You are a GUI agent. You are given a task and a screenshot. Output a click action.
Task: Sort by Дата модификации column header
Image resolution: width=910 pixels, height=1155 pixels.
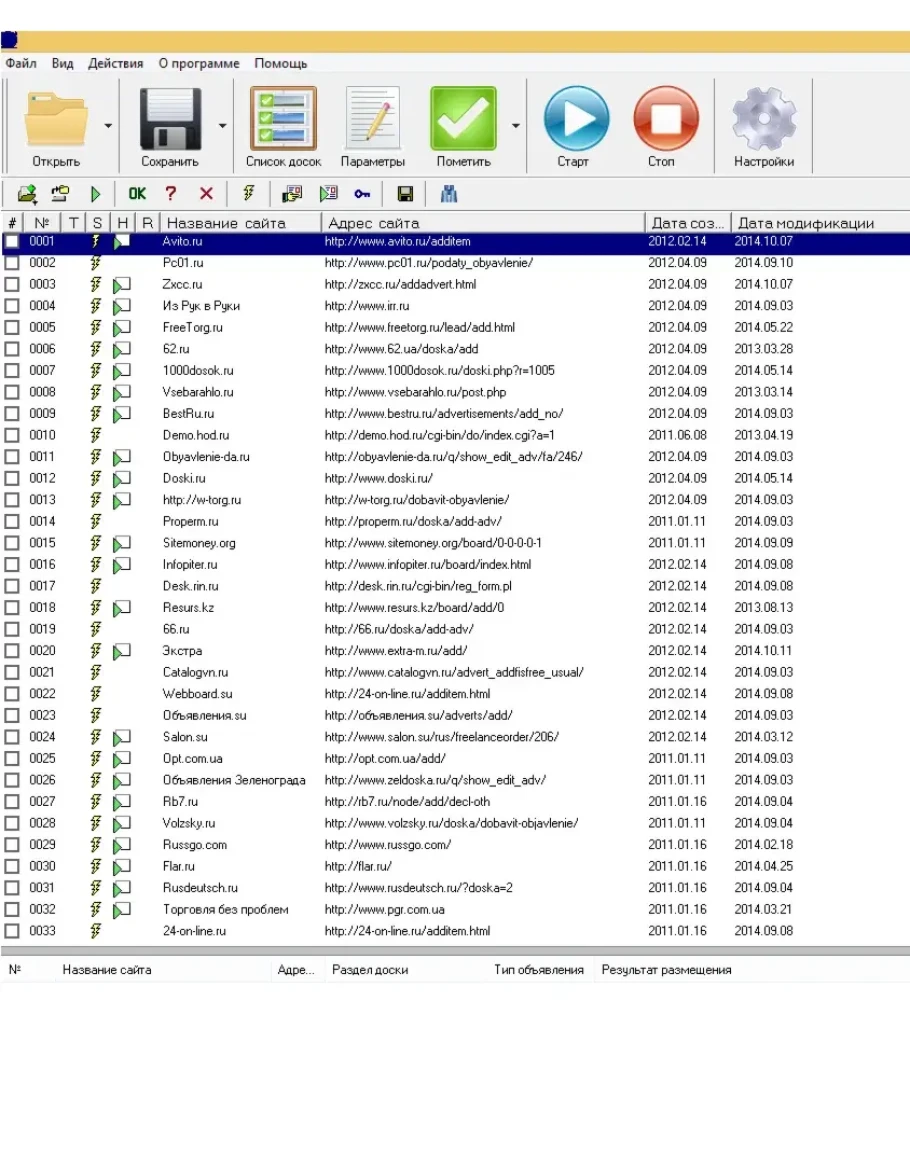click(805, 223)
